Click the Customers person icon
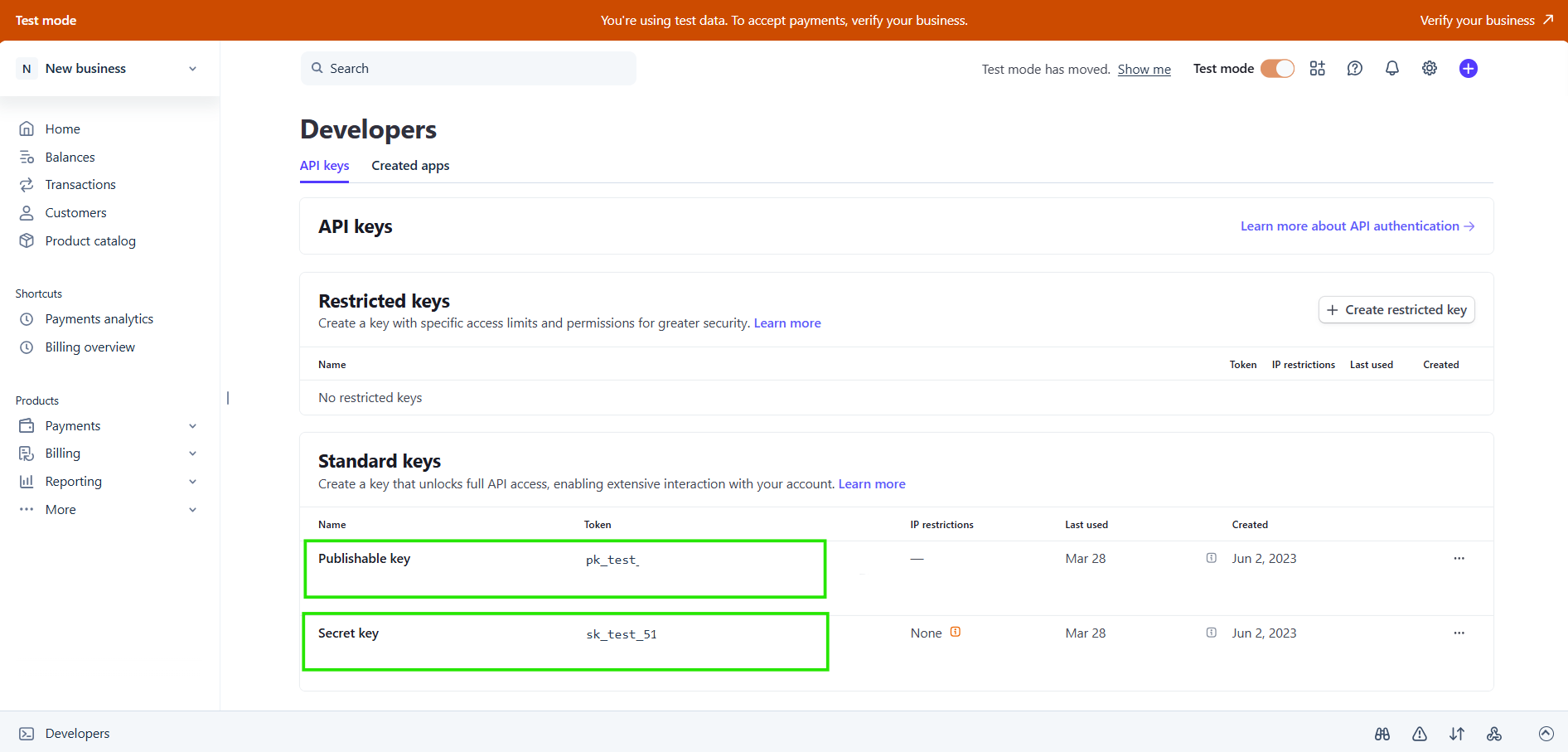The height and width of the screenshot is (752, 1568). tap(27, 212)
